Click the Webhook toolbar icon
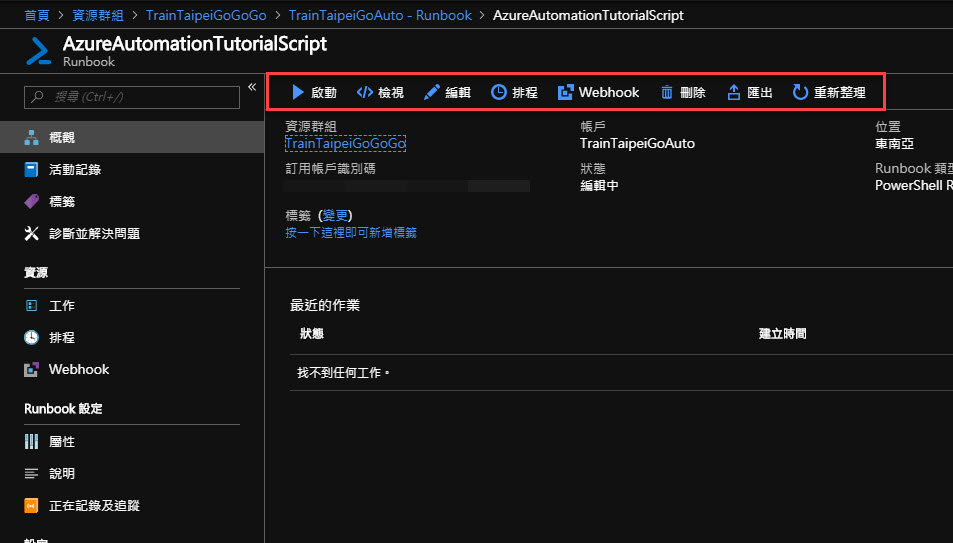The image size is (953, 543). pos(565,92)
